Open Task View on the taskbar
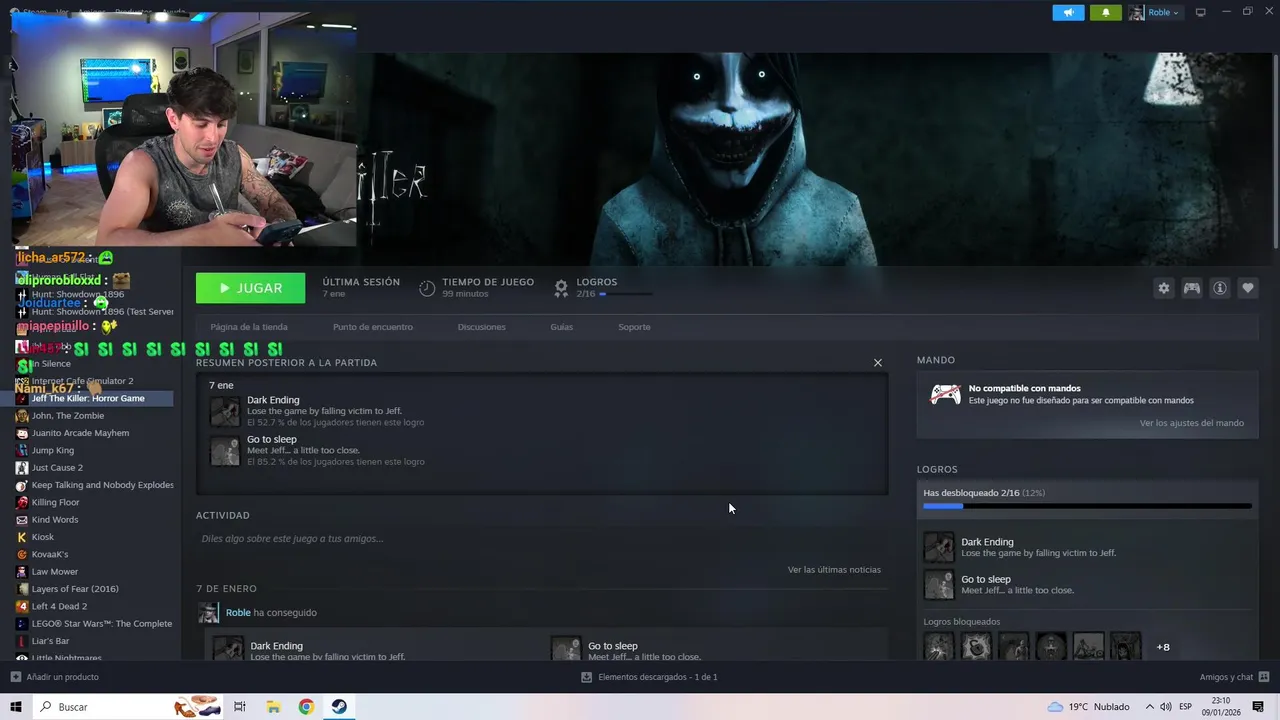This screenshot has height=720, width=1280. click(x=240, y=707)
